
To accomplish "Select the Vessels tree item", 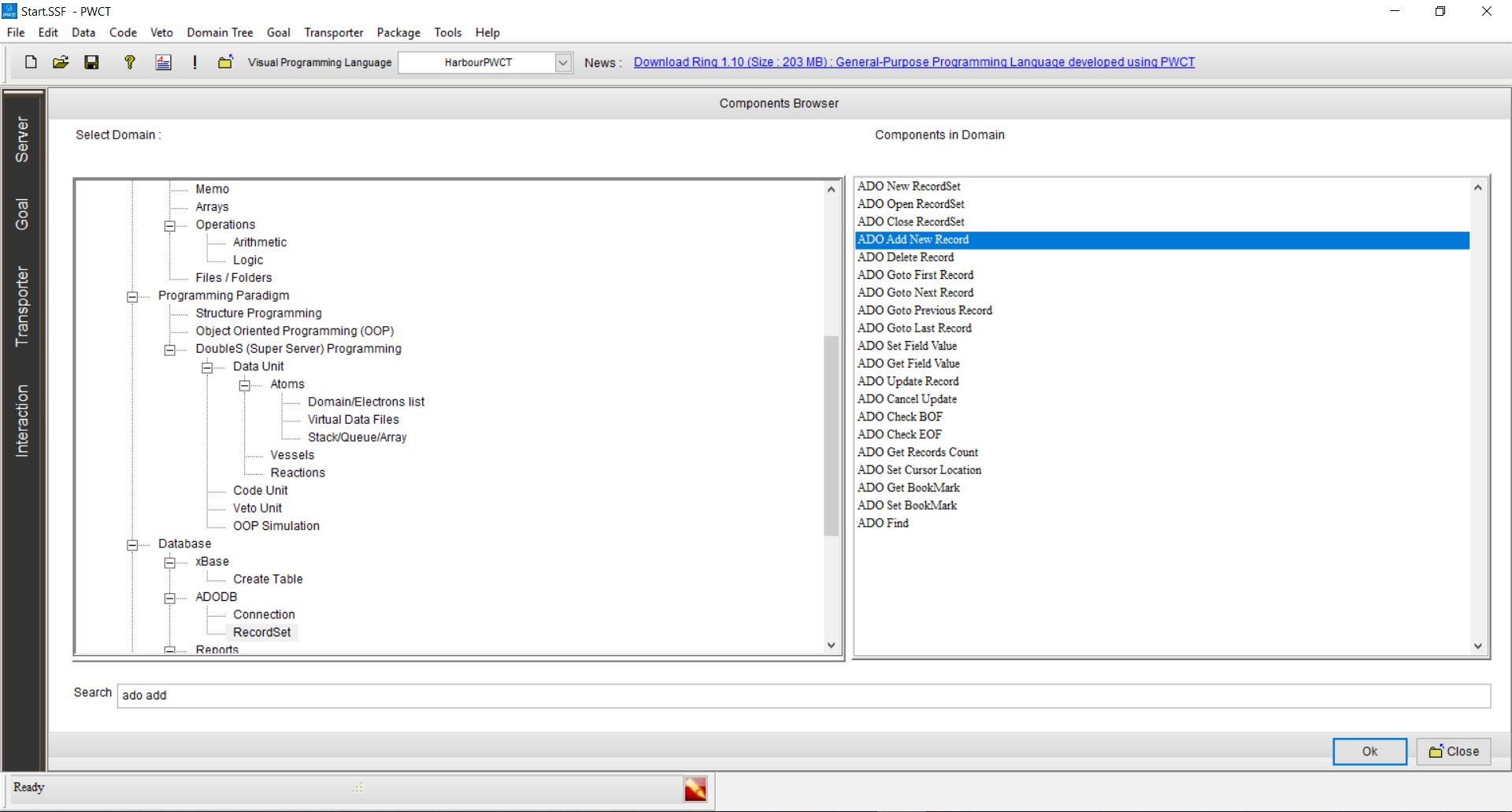I will [x=292, y=455].
